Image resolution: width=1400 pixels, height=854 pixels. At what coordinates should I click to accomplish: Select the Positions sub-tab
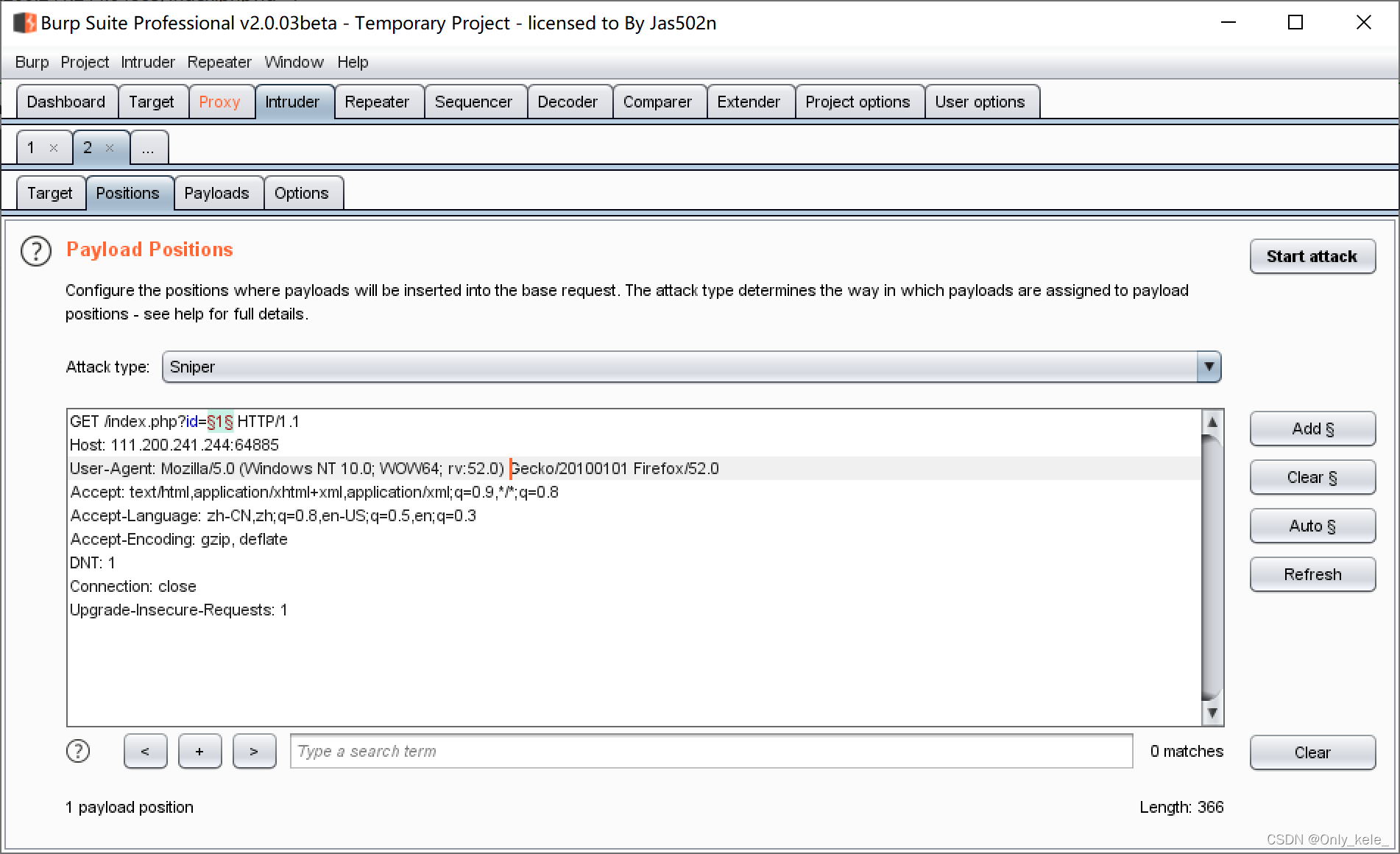click(x=128, y=193)
